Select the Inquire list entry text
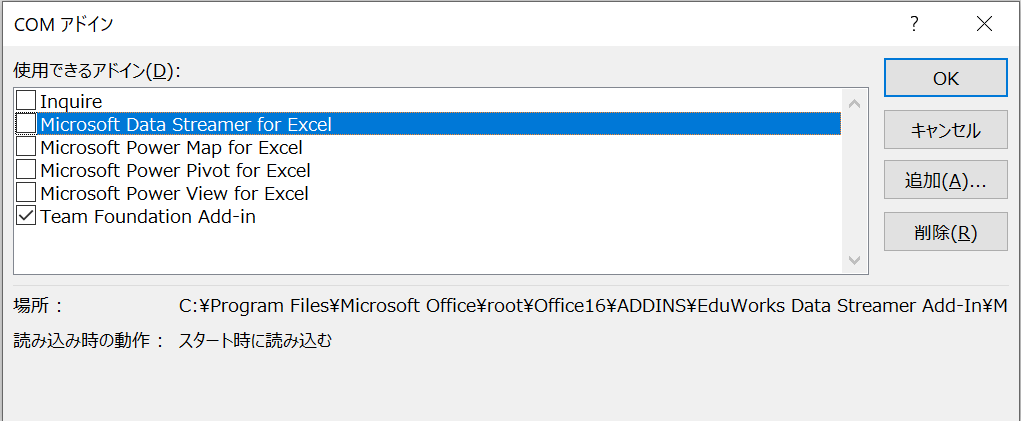 [71, 101]
